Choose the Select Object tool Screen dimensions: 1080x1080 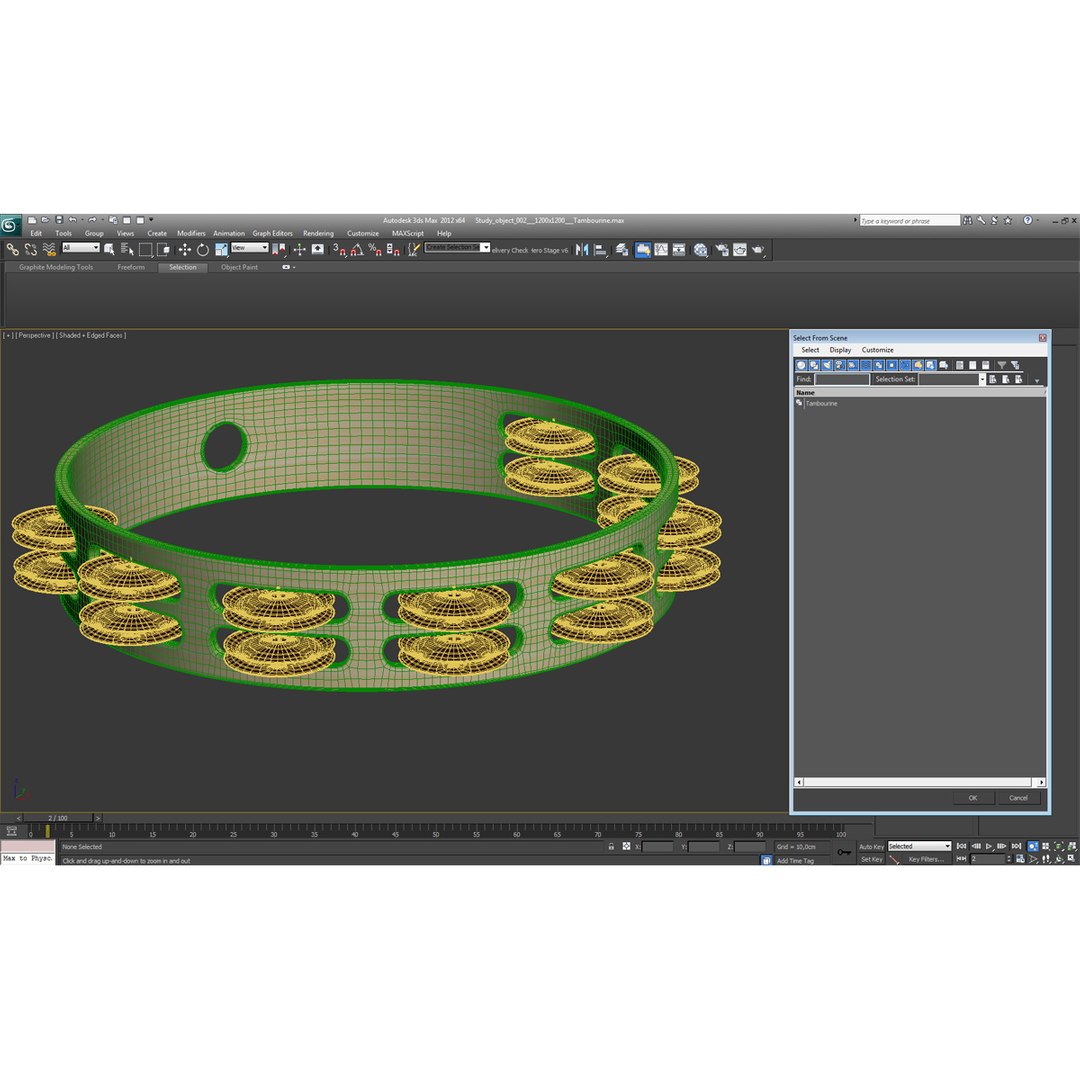(109, 249)
